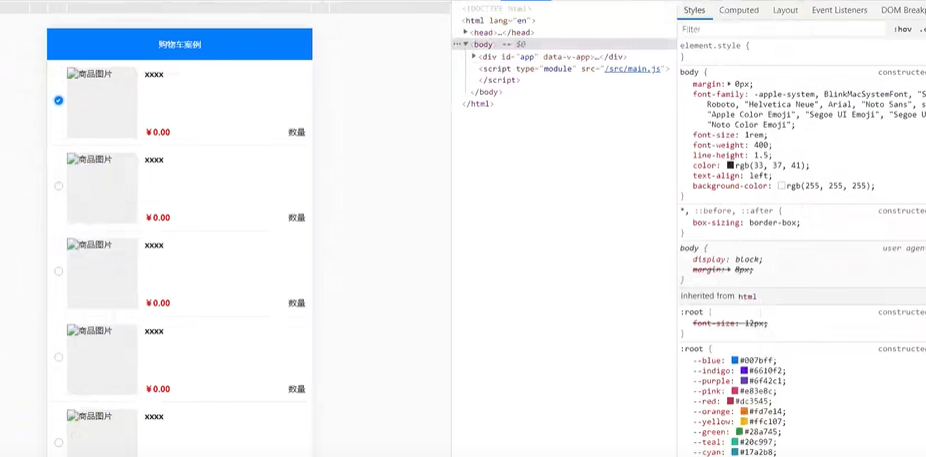Focus the Filter styles input field
926x457 pixels.
(x=782, y=29)
